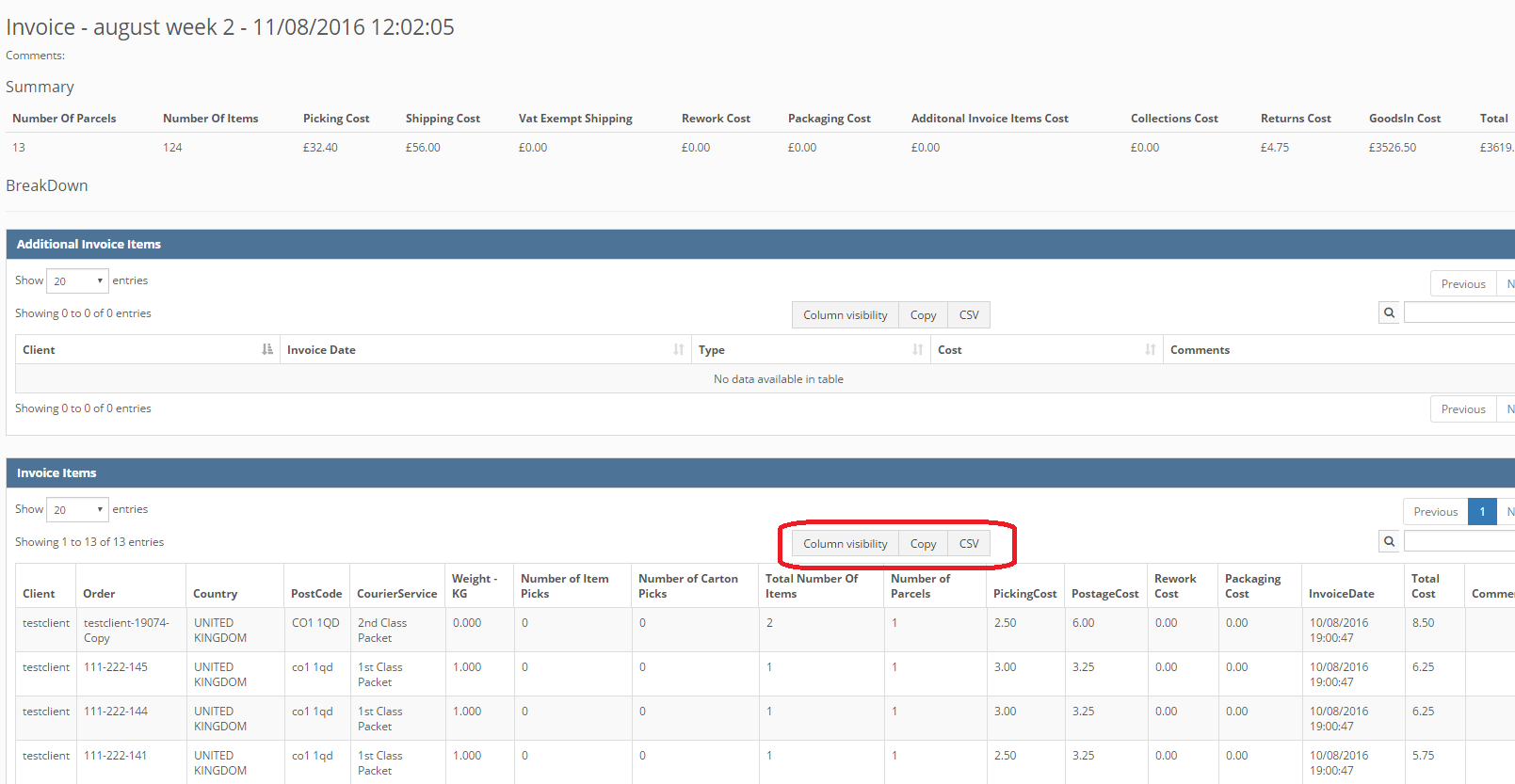Screen dimensions: 1515x784
Task: Click Additional Invoice Items panel header
Action: tap(761, 244)
